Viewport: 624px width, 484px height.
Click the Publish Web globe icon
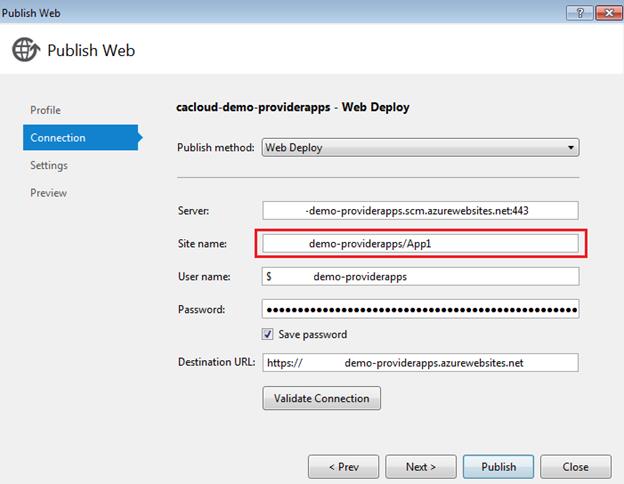pyautogui.click(x=26, y=50)
